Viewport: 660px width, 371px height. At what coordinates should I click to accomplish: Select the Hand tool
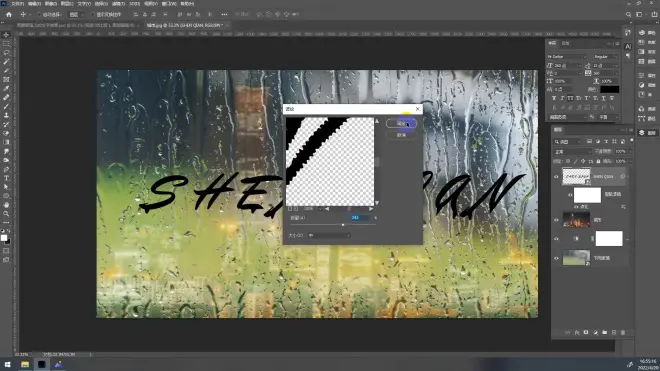tap(6, 205)
